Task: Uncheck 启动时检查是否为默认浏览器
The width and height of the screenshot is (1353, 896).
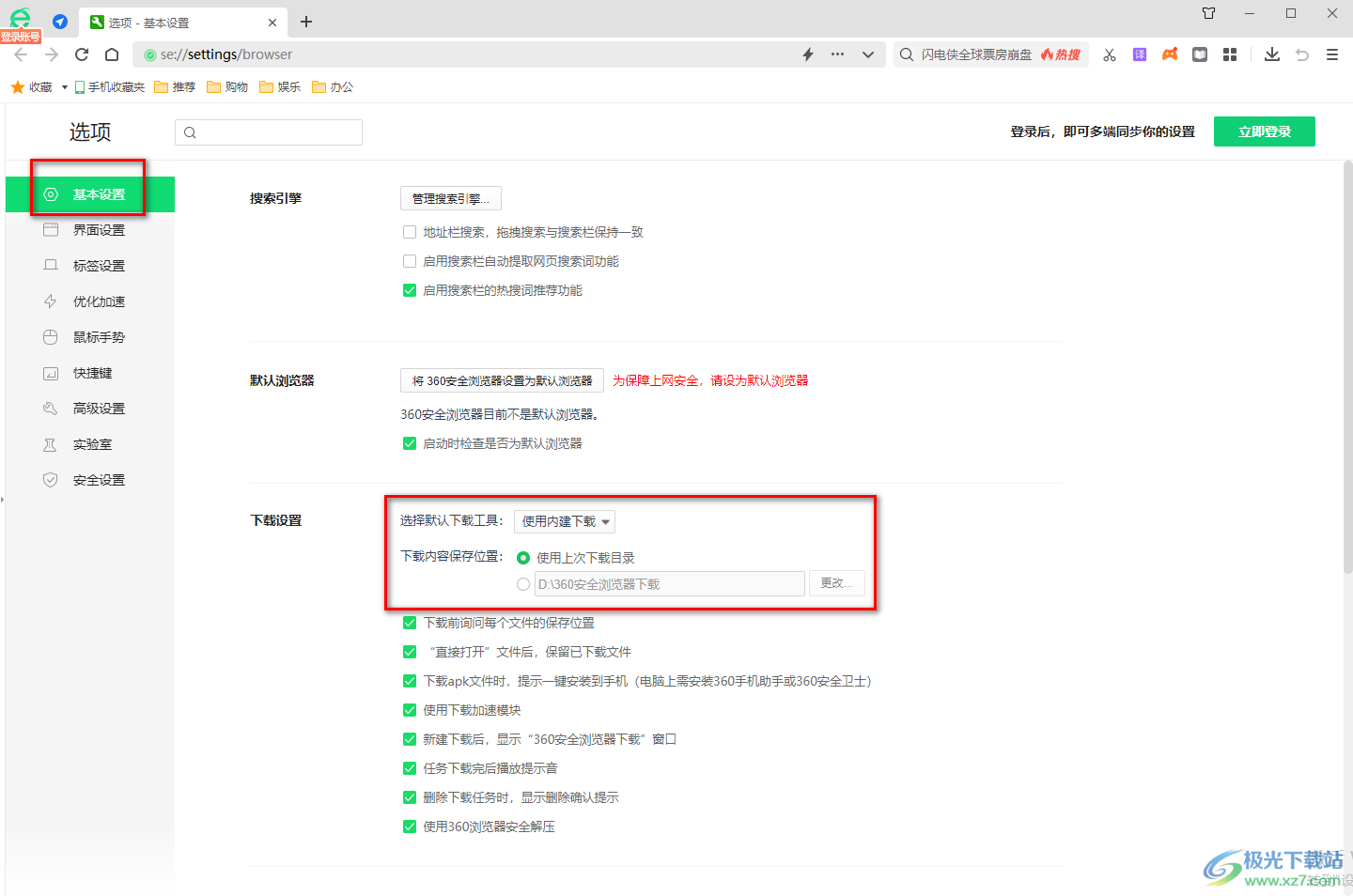Action: [410, 443]
